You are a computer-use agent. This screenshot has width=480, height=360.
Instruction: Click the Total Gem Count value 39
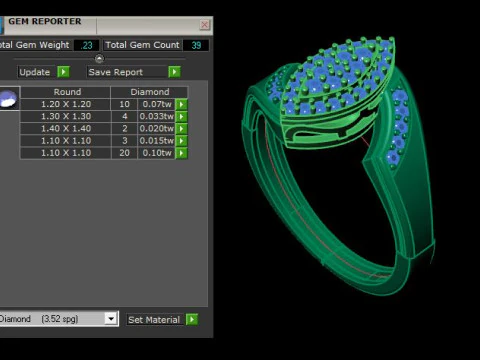click(x=196, y=45)
